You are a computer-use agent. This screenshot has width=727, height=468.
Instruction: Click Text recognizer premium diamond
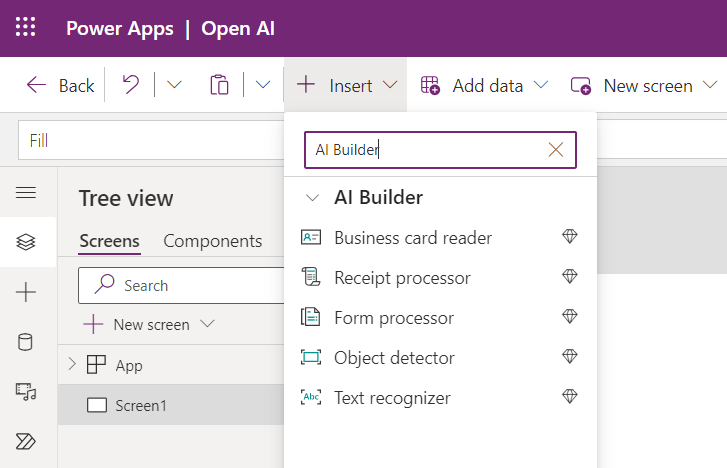(569, 396)
